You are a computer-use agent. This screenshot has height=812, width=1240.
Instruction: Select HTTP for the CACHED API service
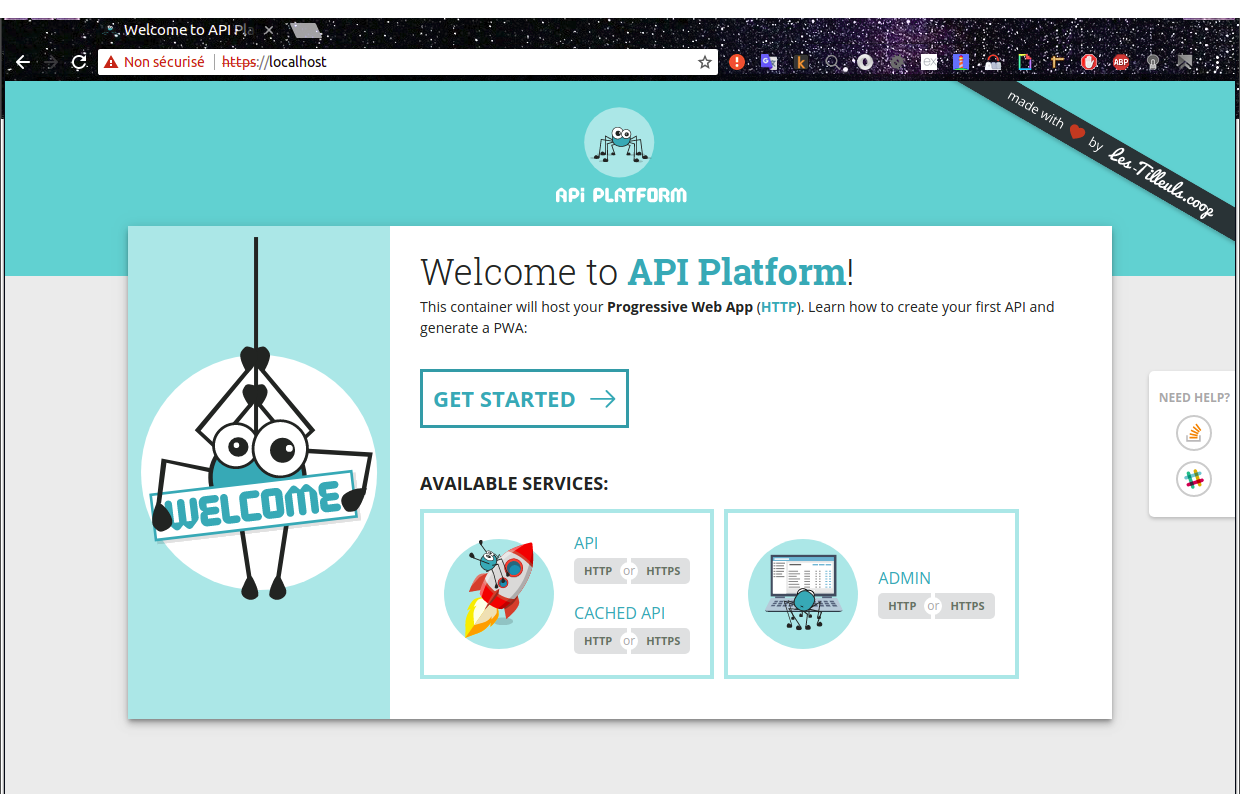(598, 641)
